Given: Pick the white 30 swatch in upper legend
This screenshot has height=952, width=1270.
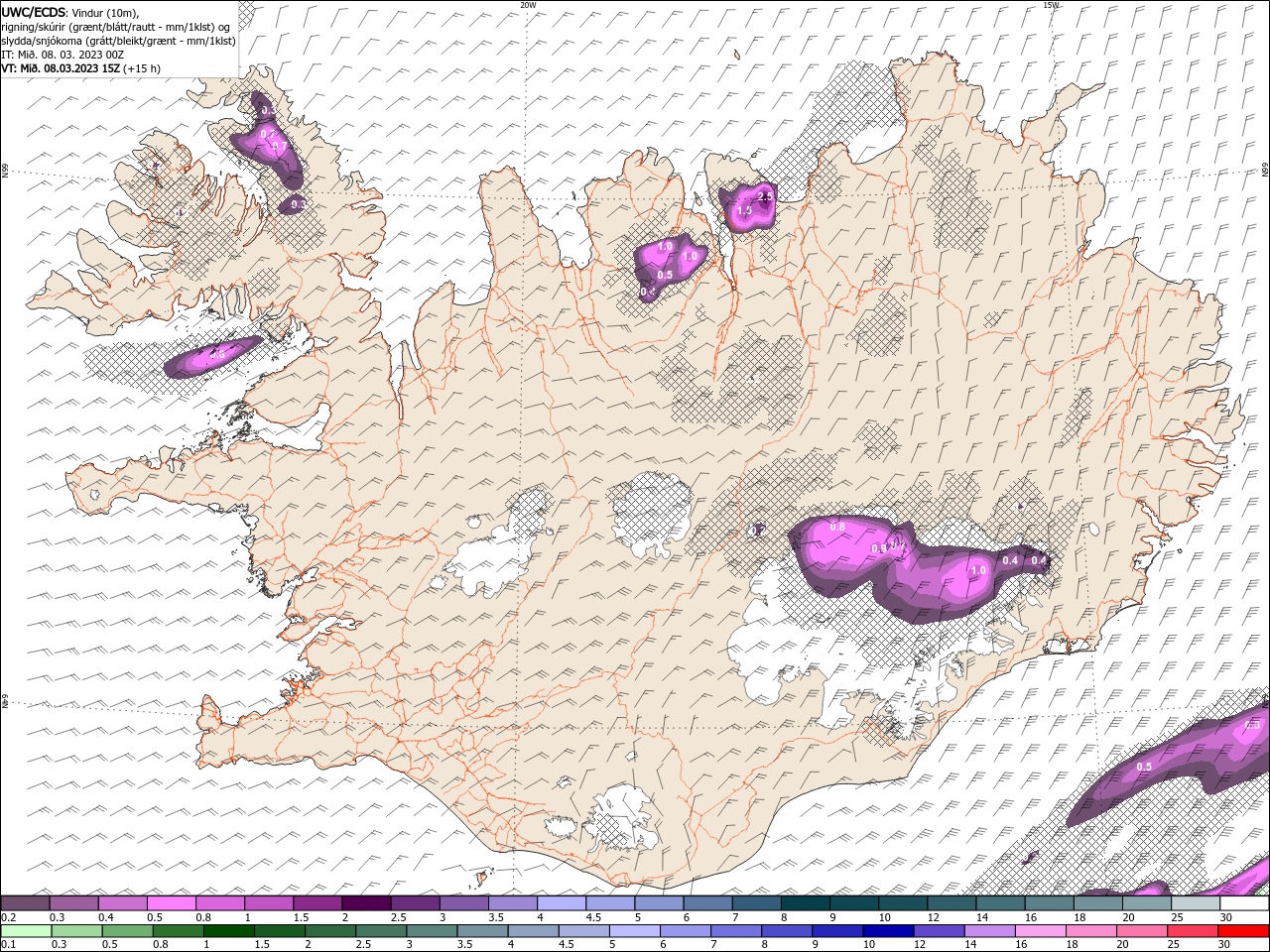Looking at the screenshot, I should click(1245, 902).
